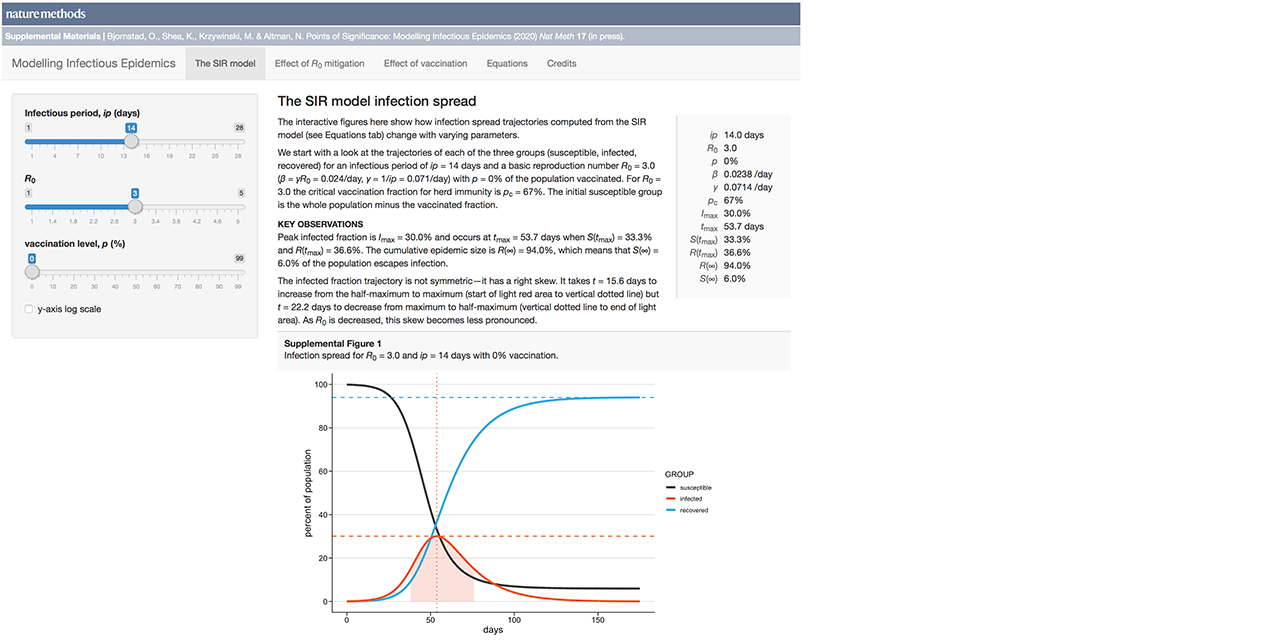Click the "Modelling Infectious Epidemics" heading
Image resolution: width=1280 pixels, height=640 pixels.
(x=93, y=62)
